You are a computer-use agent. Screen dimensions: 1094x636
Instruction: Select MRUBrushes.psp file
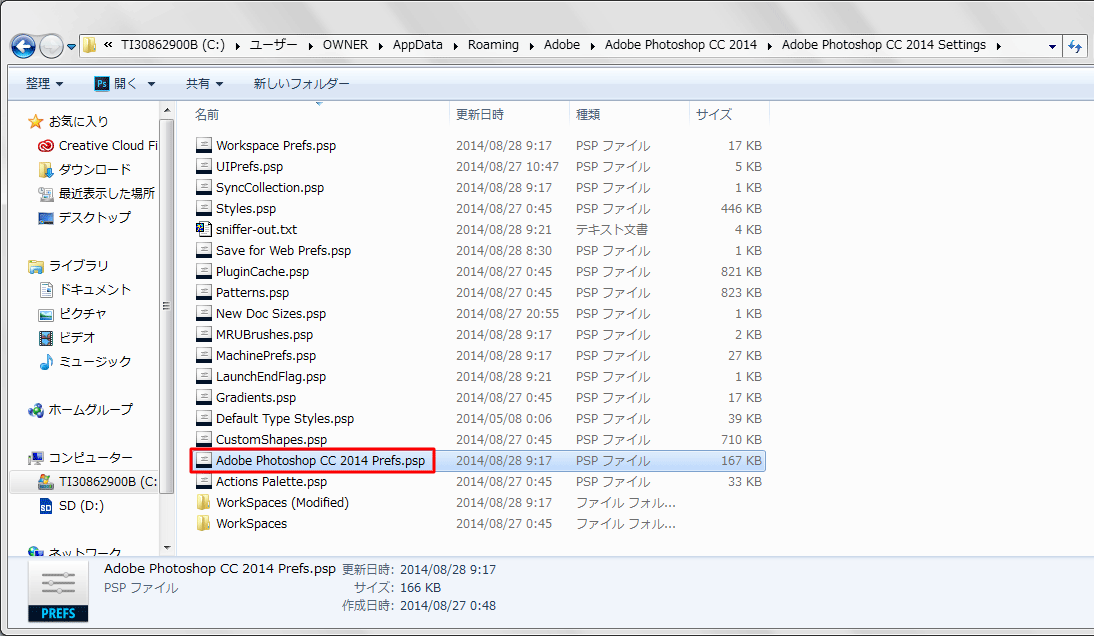pos(264,335)
